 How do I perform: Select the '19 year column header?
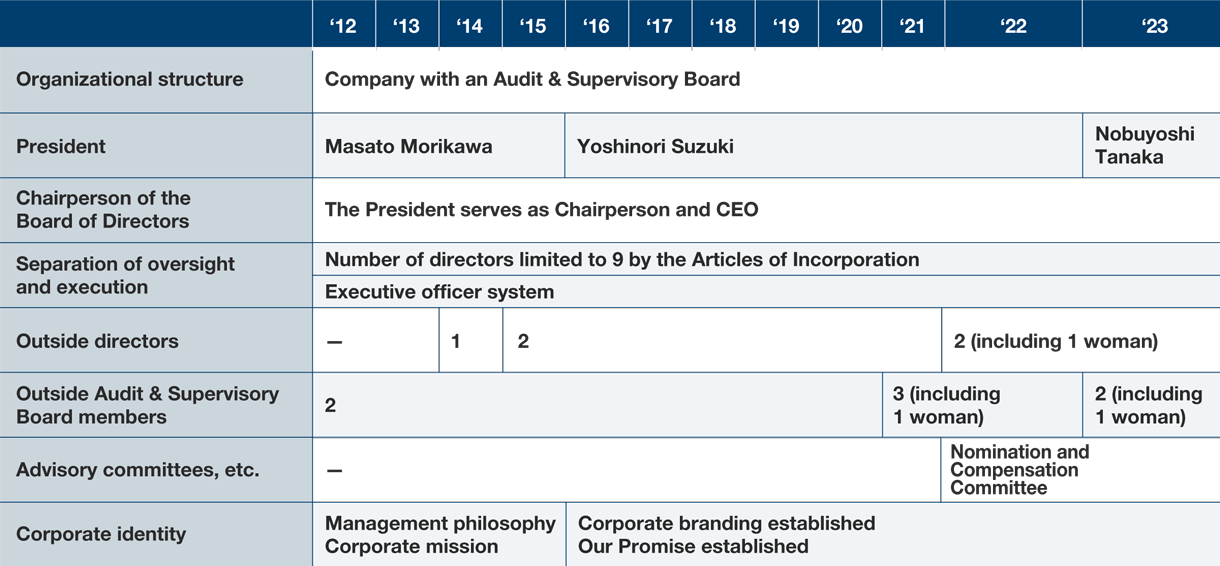pos(786,25)
